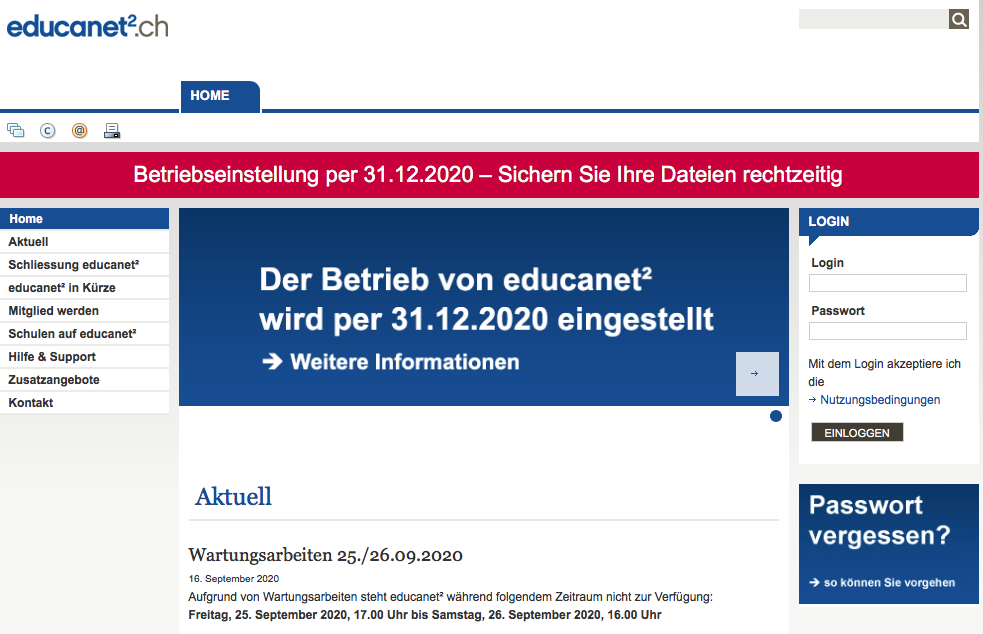983x634 pixels.
Task: Click the print page icon
Action: [112, 130]
